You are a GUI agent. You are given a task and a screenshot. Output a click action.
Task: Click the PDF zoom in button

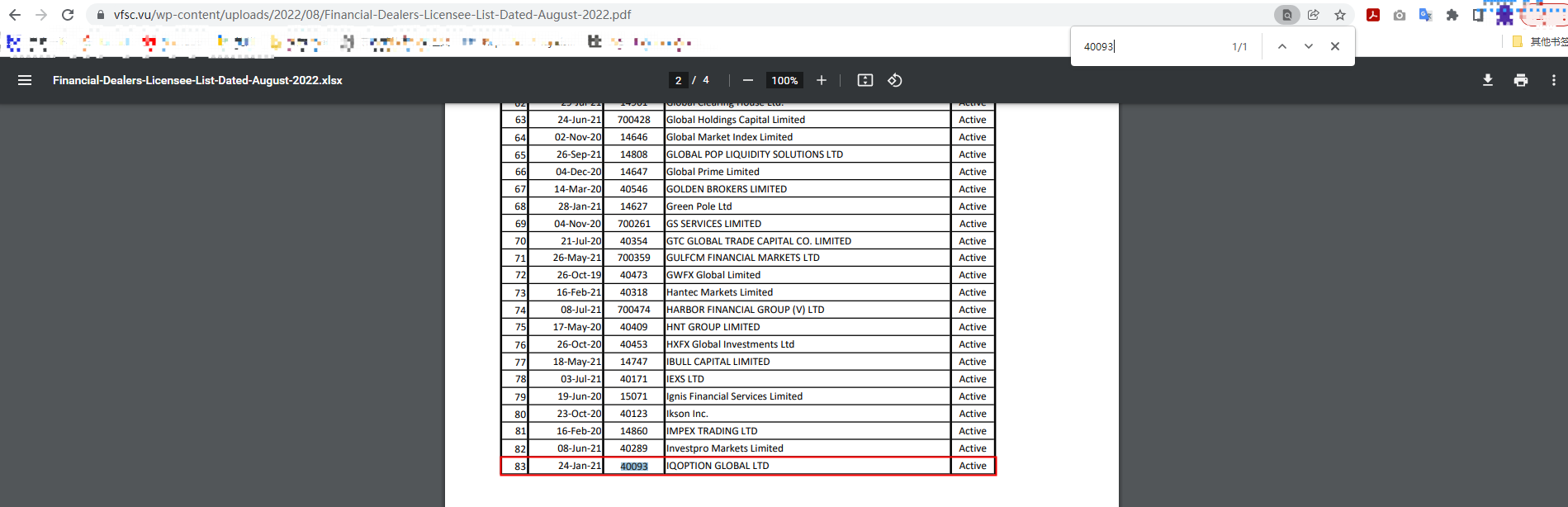click(822, 80)
